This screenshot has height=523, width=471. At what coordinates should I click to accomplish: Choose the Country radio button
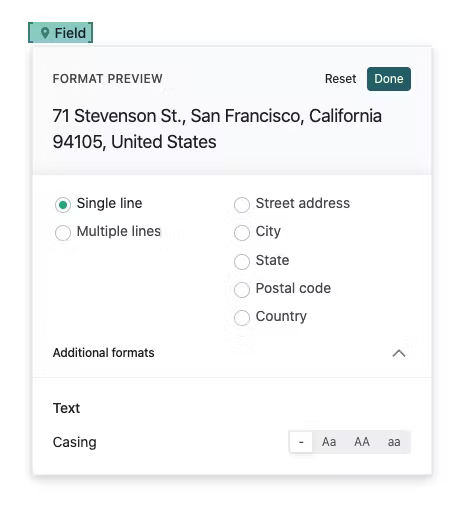click(x=242, y=318)
